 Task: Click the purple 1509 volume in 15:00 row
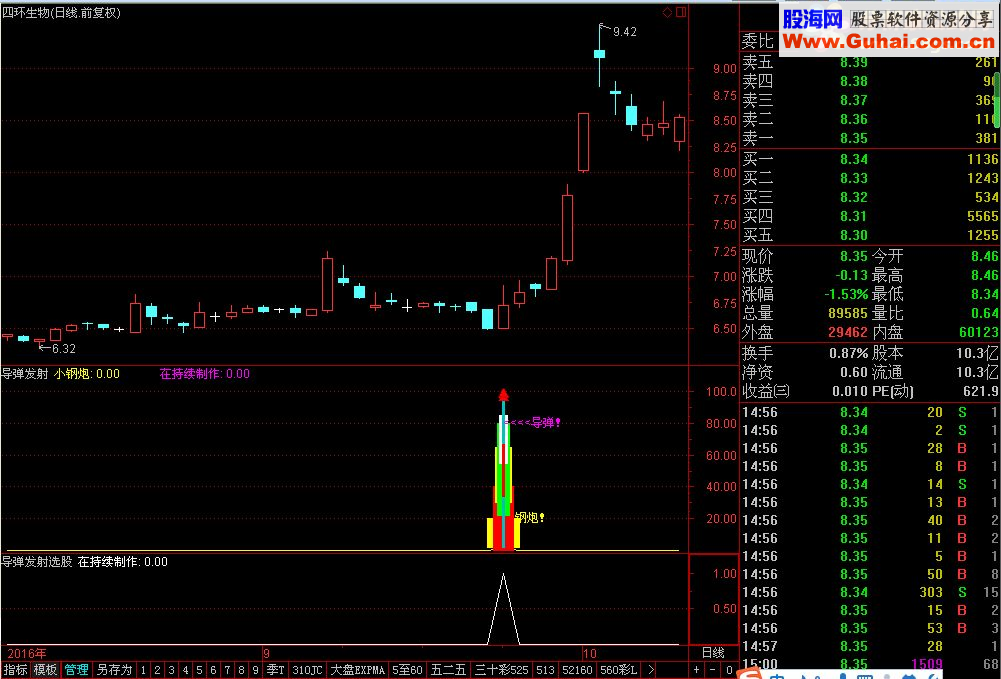[x=929, y=664]
